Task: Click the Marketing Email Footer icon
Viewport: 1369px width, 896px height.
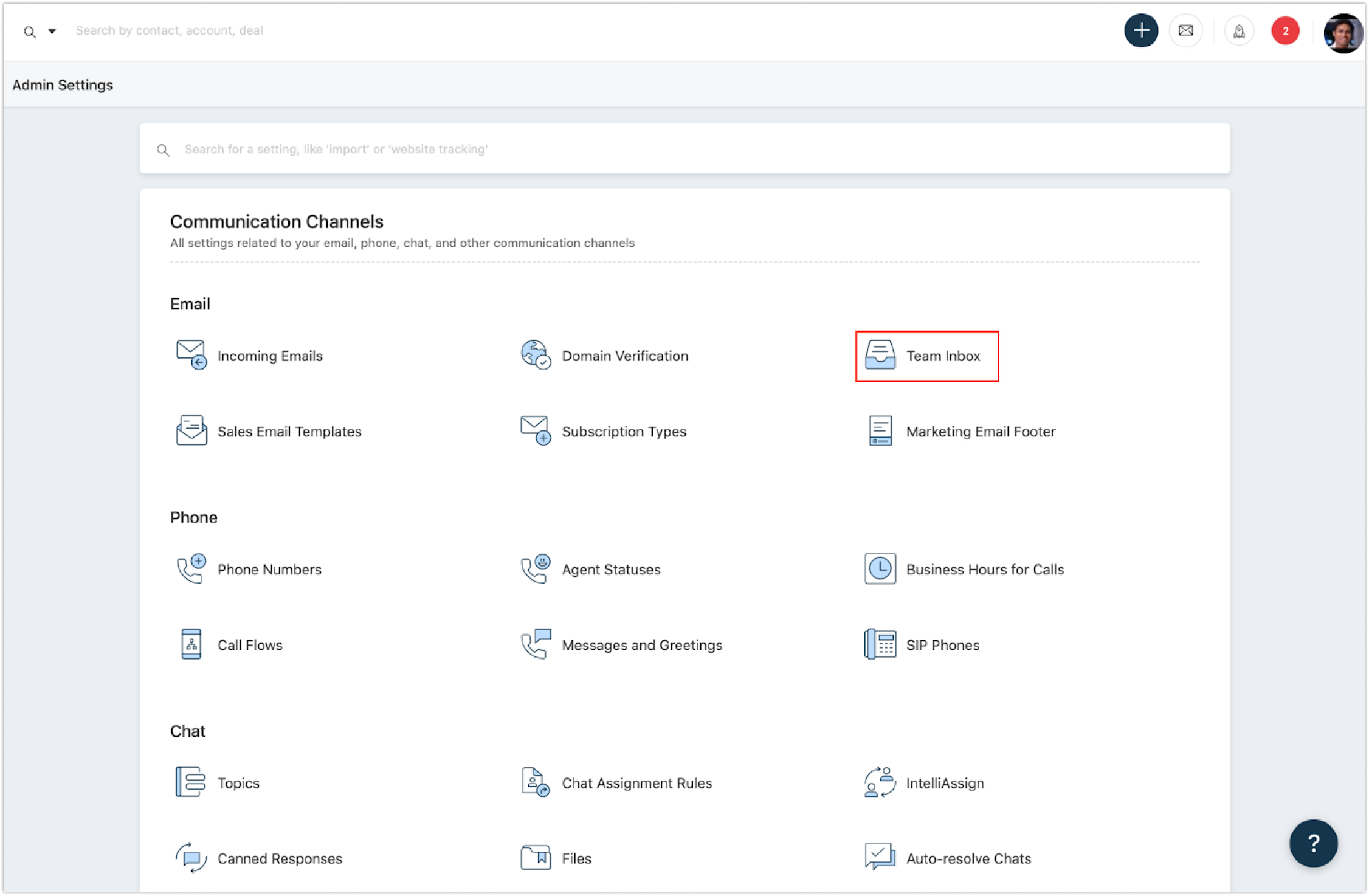Action: pos(880,430)
